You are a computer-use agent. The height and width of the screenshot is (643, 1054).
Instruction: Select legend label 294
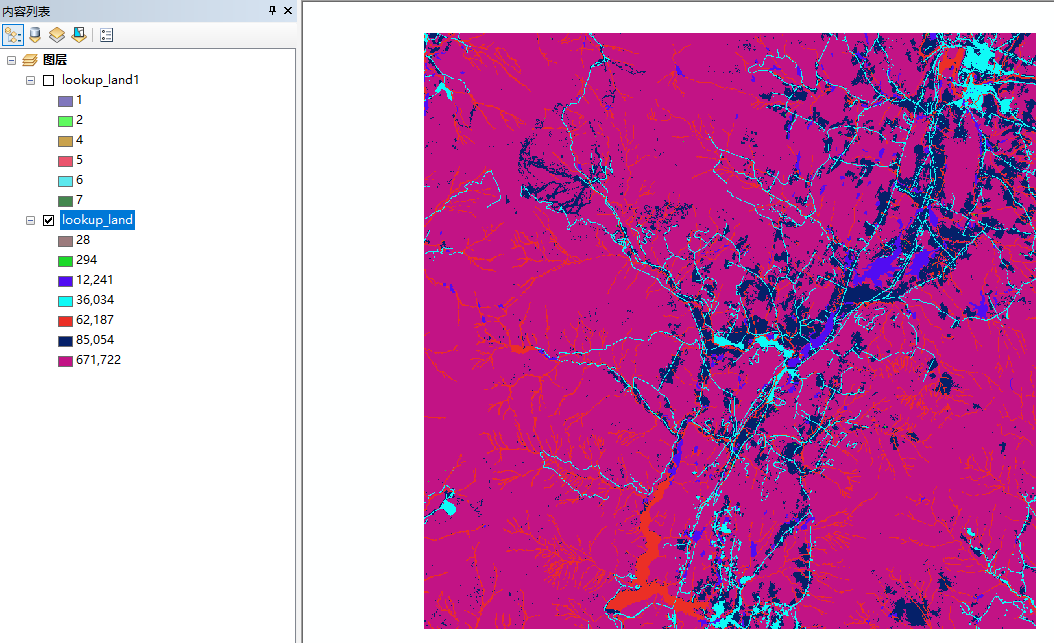[87, 260]
